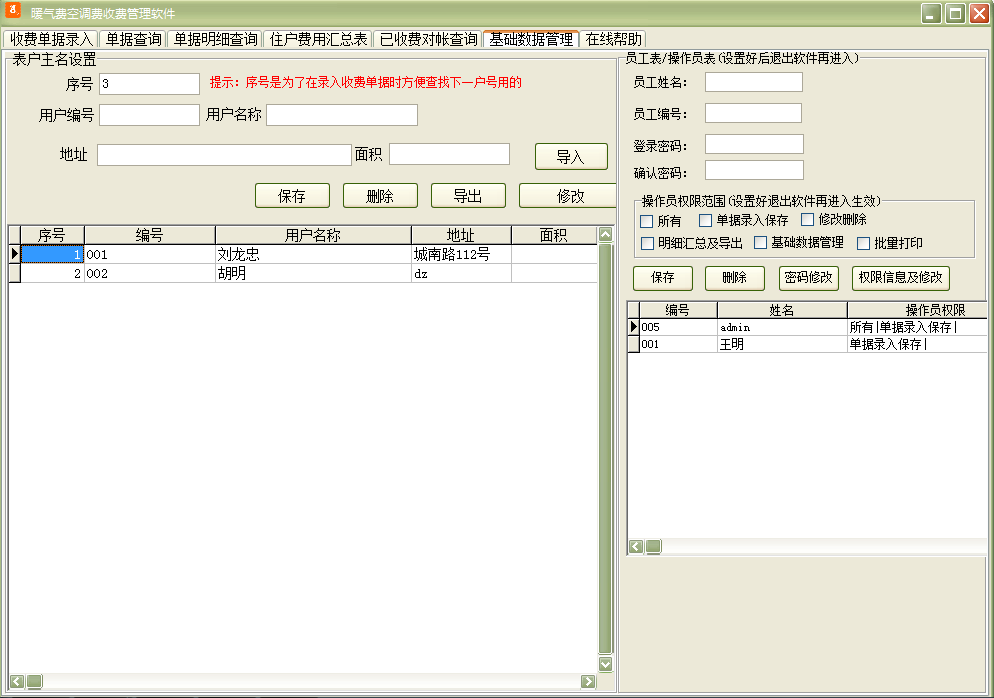Toggle the 批量打印 checkbox
This screenshot has height=698, width=994.
point(863,243)
